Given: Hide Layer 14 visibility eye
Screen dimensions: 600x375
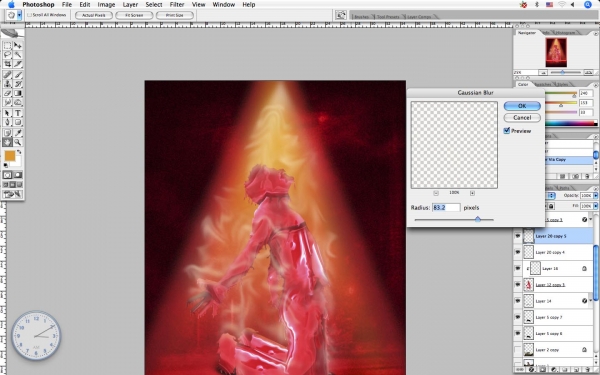Looking at the screenshot, I should coord(517,301).
